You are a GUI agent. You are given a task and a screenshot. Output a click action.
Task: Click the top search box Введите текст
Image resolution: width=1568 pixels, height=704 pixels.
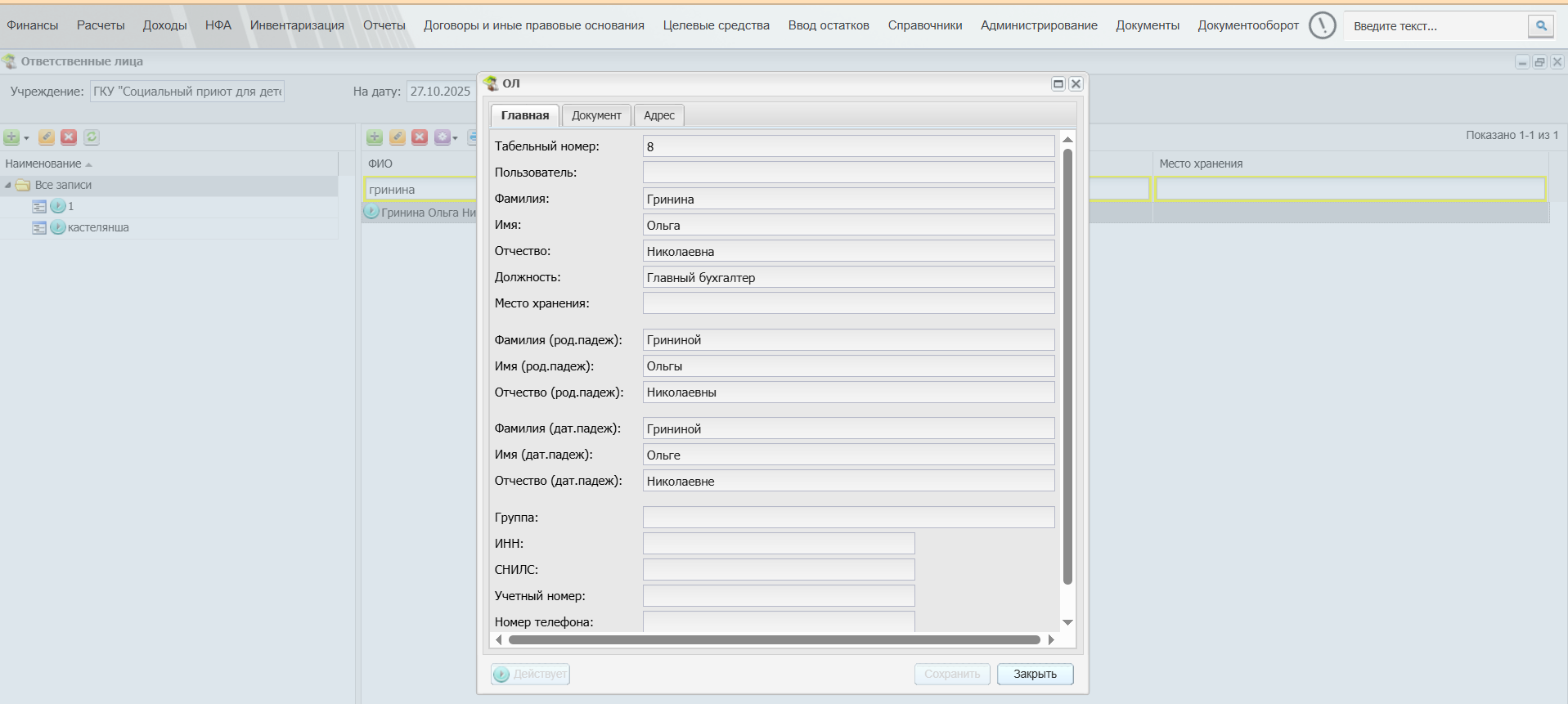pyautogui.click(x=1435, y=26)
